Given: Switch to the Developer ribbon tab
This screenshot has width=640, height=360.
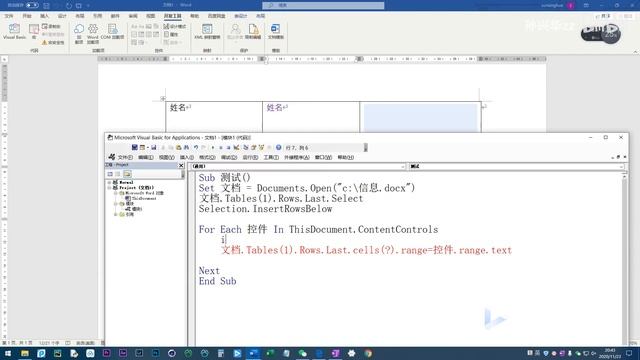Looking at the screenshot, I should [172, 16].
